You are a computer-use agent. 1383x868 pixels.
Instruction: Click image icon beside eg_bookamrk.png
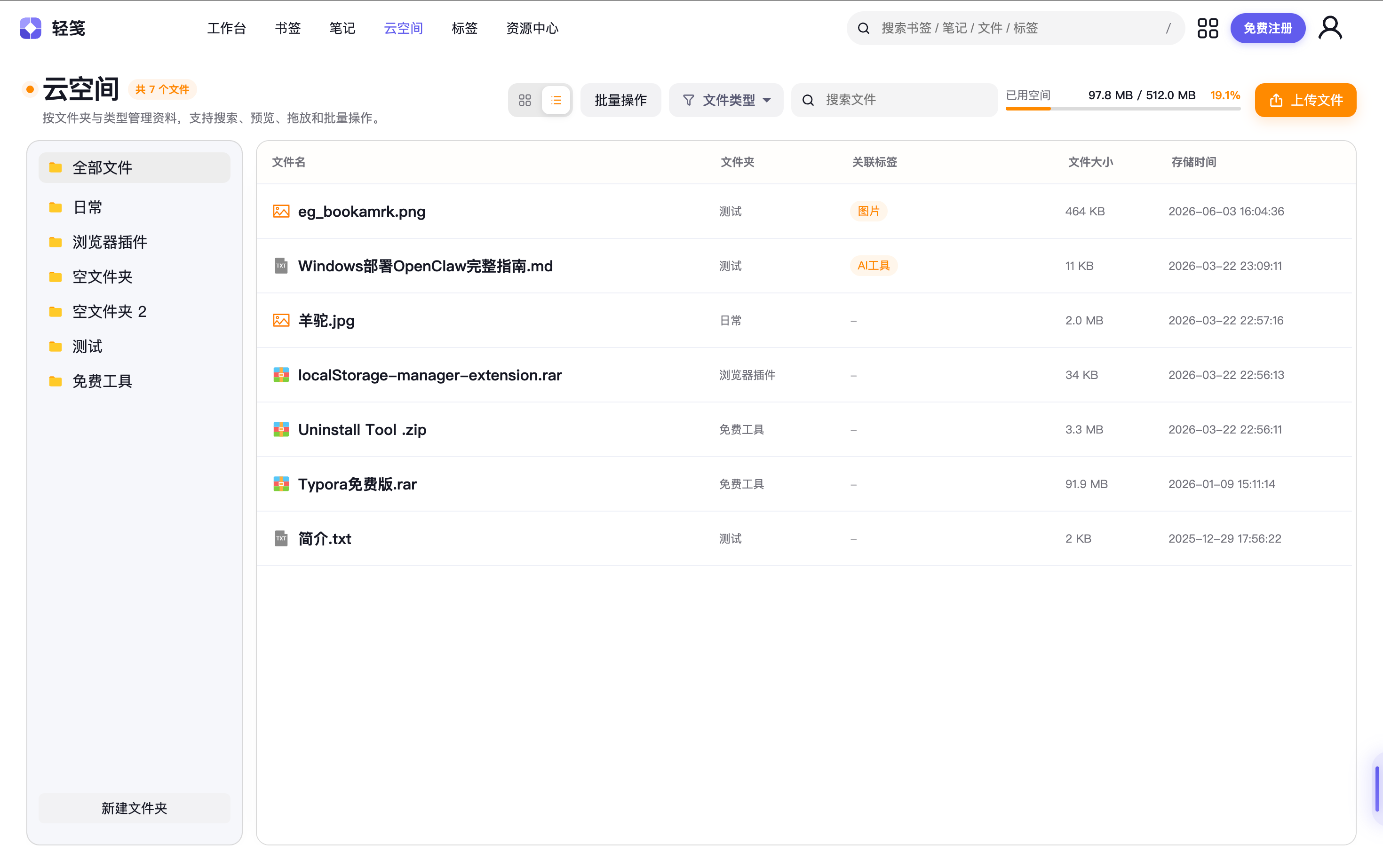[281, 211]
